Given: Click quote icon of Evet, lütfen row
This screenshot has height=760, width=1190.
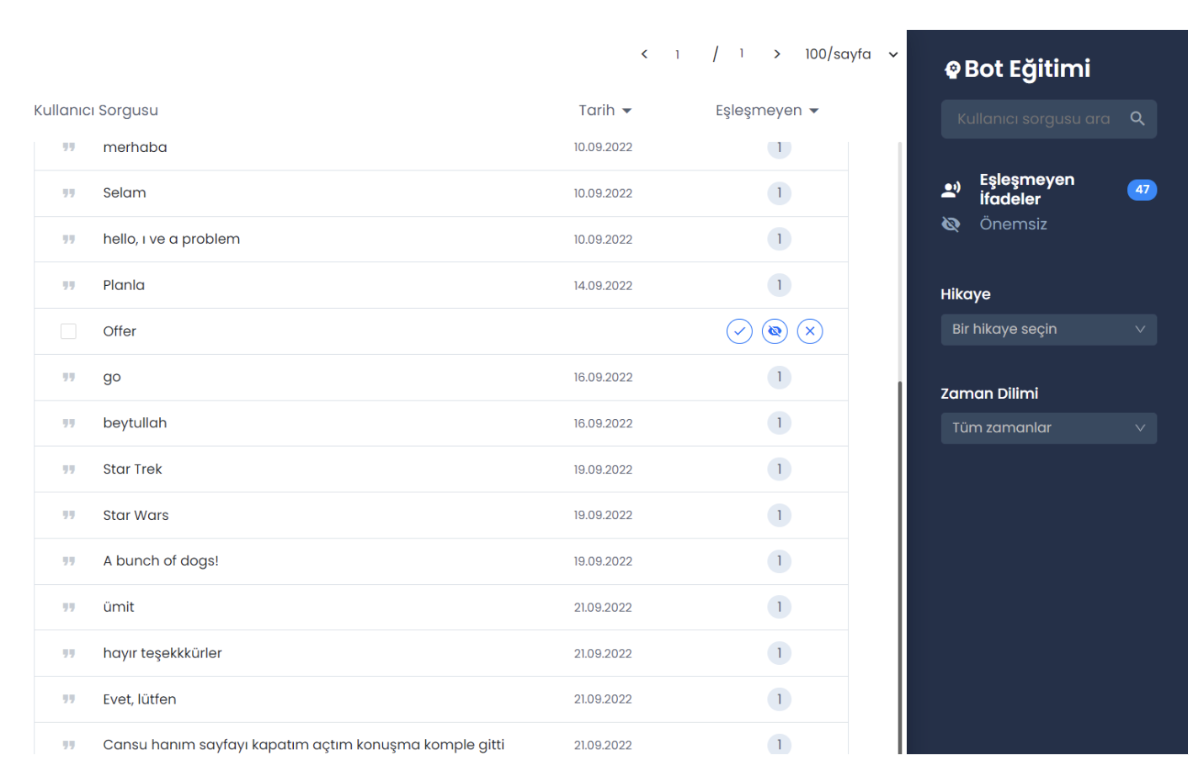Looking at the screenshot, I should pos(69,699).
